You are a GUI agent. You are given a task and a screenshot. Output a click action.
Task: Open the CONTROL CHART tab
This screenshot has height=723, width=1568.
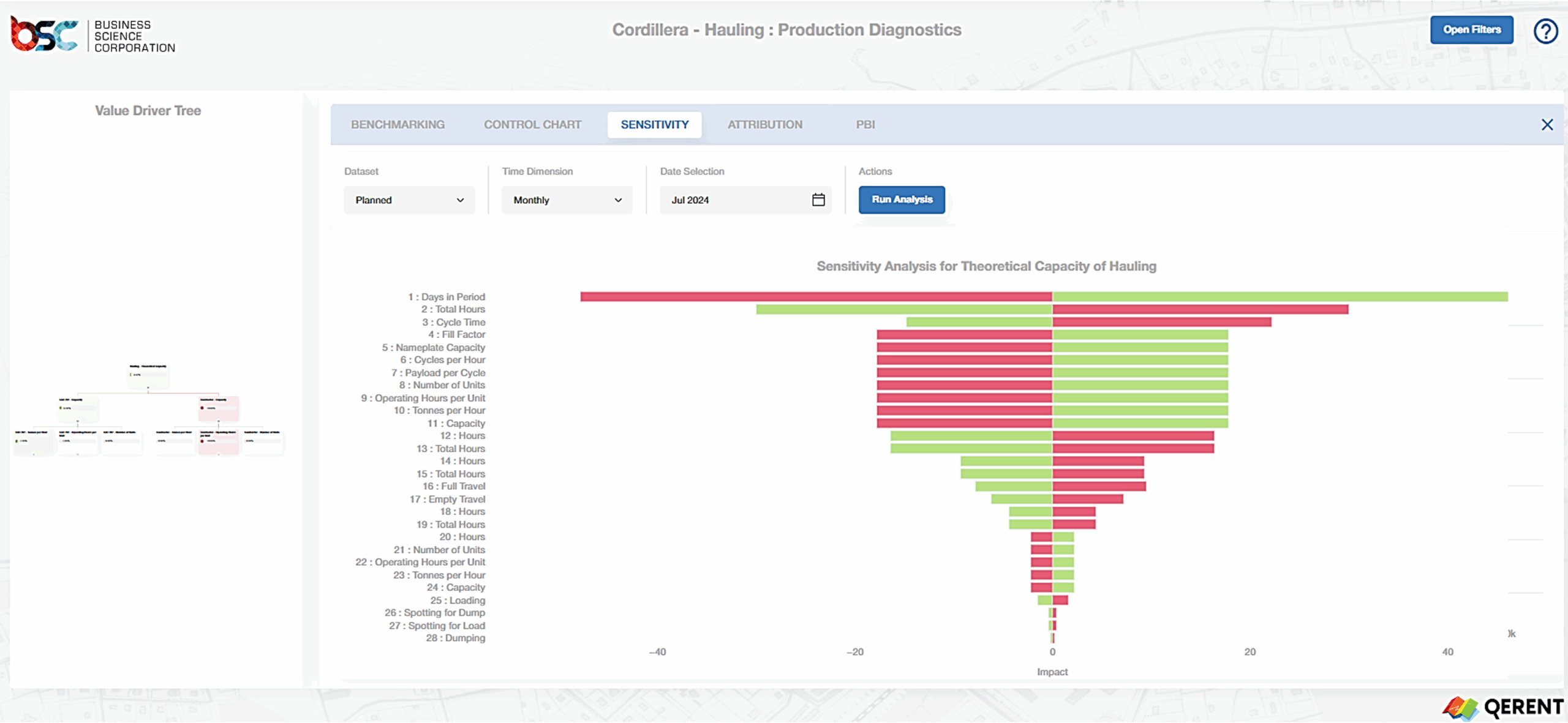click(x=532, y=124)
